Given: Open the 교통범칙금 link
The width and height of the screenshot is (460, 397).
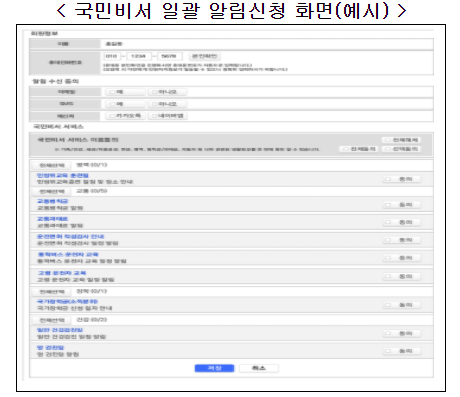Looking at the screenshot, I should (52, 201).
